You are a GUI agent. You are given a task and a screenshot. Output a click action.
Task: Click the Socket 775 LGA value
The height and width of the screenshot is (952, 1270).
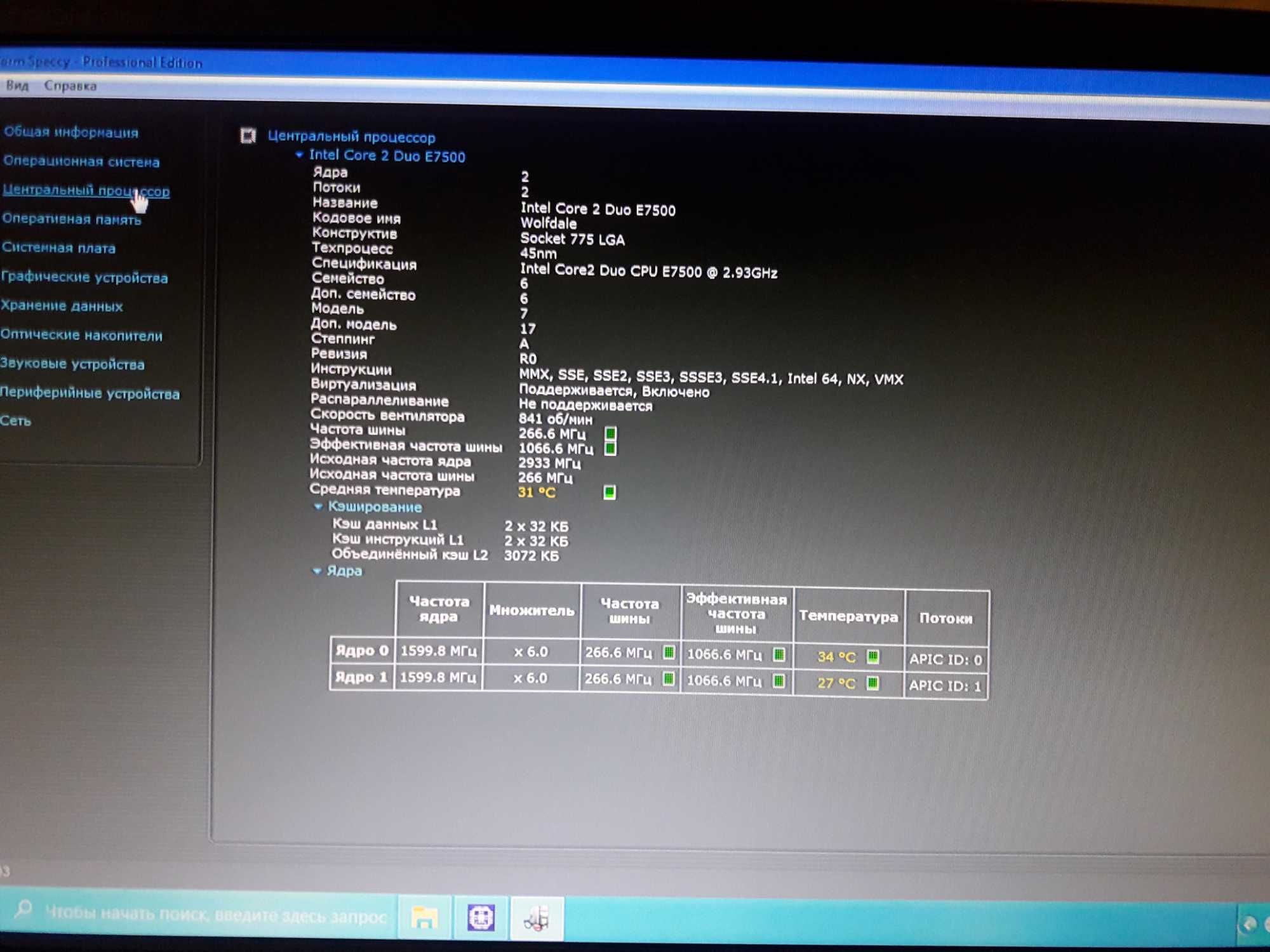[572, 239]
